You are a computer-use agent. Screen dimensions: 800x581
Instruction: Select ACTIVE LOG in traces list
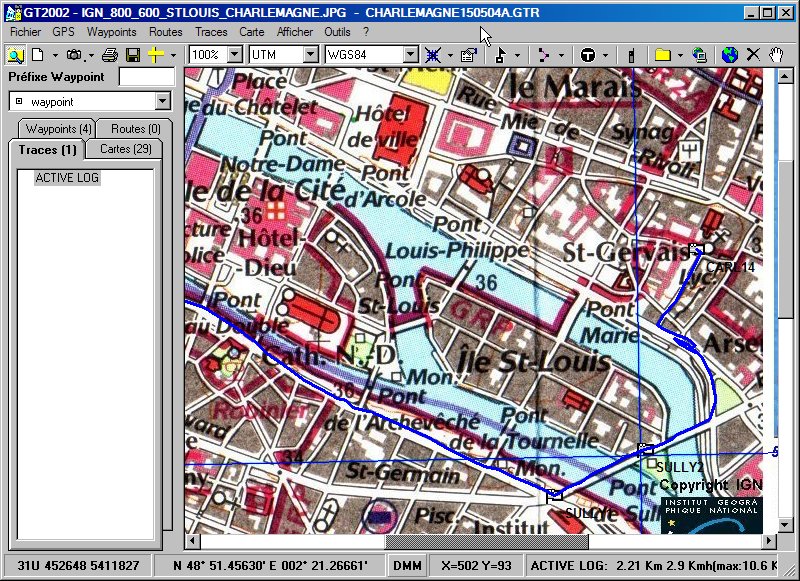pos(67,178)
